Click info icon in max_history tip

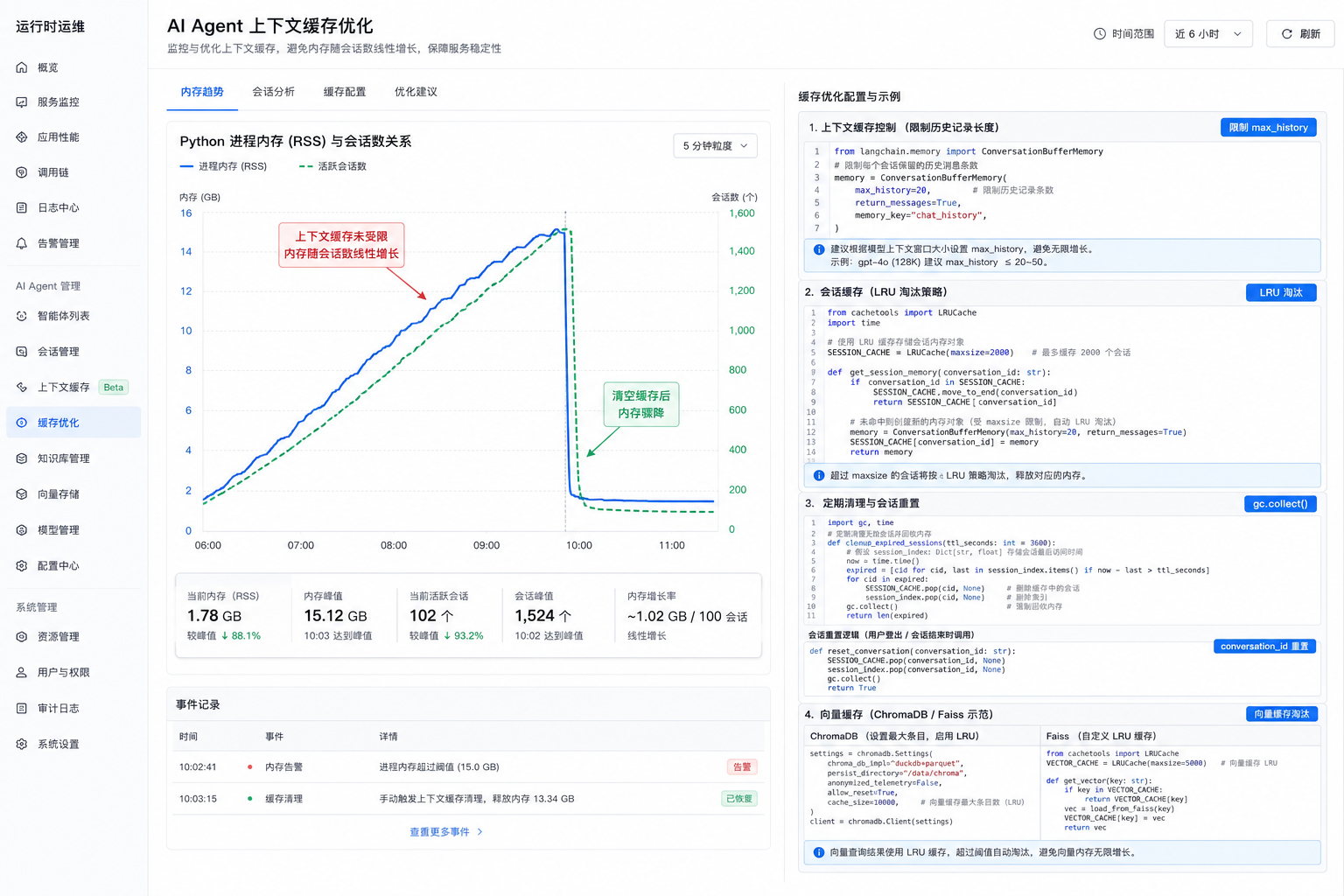point(819,249)
